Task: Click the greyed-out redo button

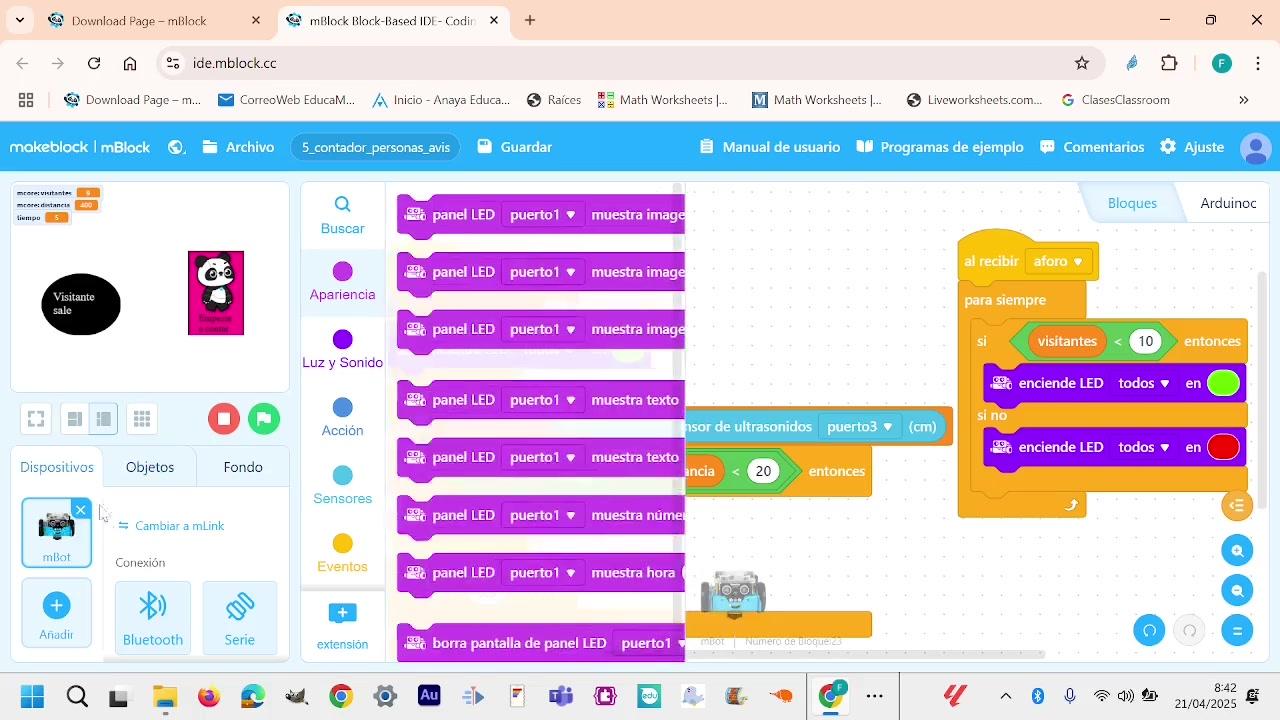Action: pyautogui.click(x=1190, y=630)
